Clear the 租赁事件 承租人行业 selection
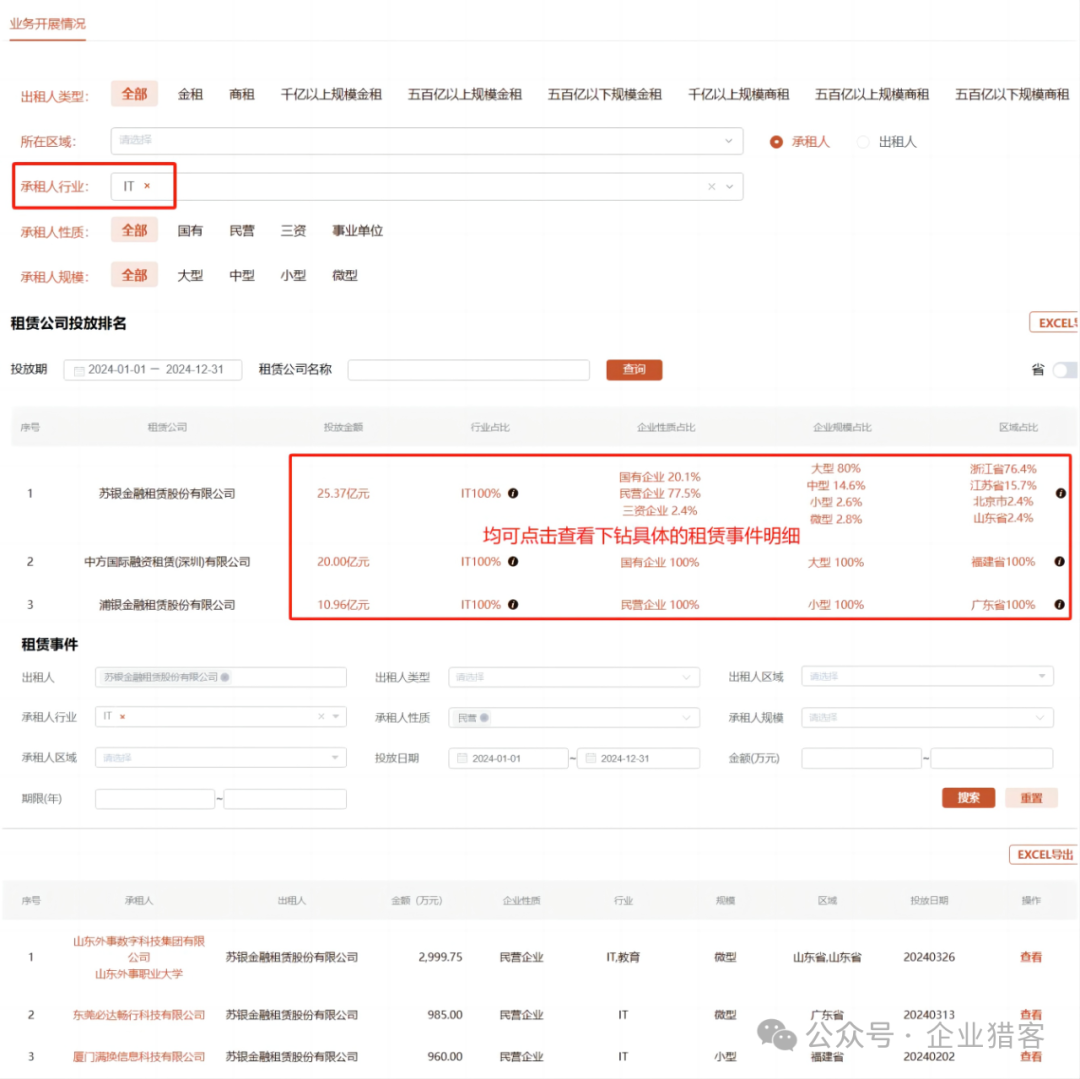 (321, 717)
